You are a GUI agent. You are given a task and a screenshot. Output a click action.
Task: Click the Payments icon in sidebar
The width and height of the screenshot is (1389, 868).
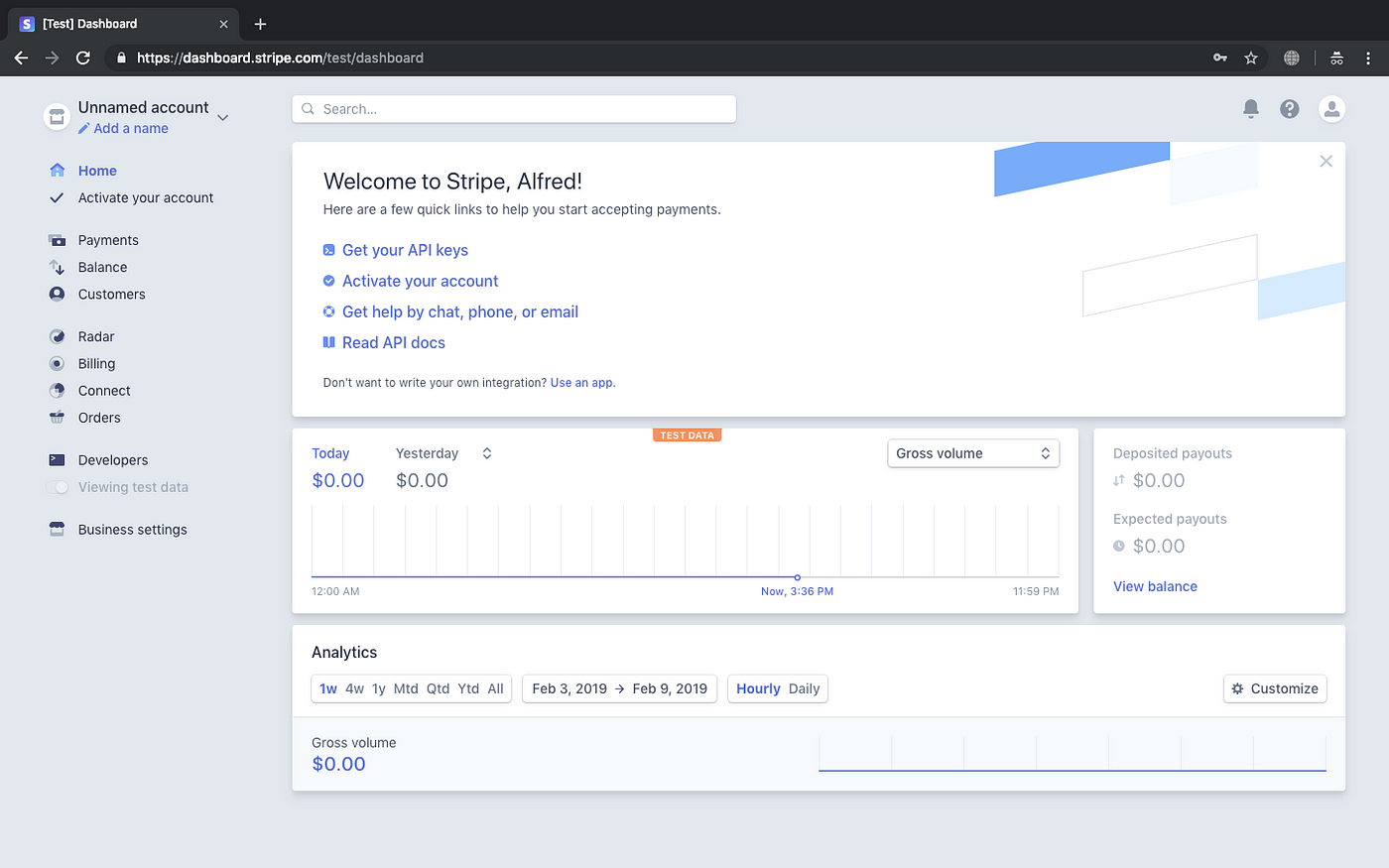click(x=58, y=240)
